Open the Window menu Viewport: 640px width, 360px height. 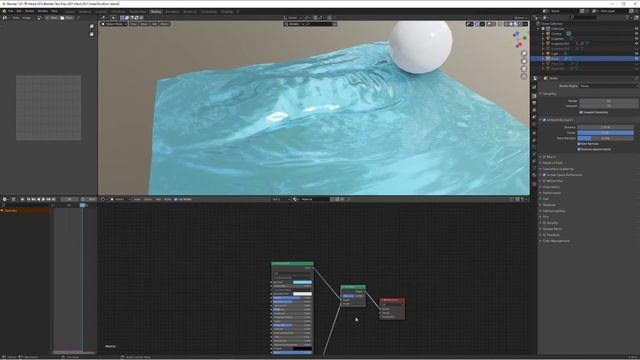(42, 11)
